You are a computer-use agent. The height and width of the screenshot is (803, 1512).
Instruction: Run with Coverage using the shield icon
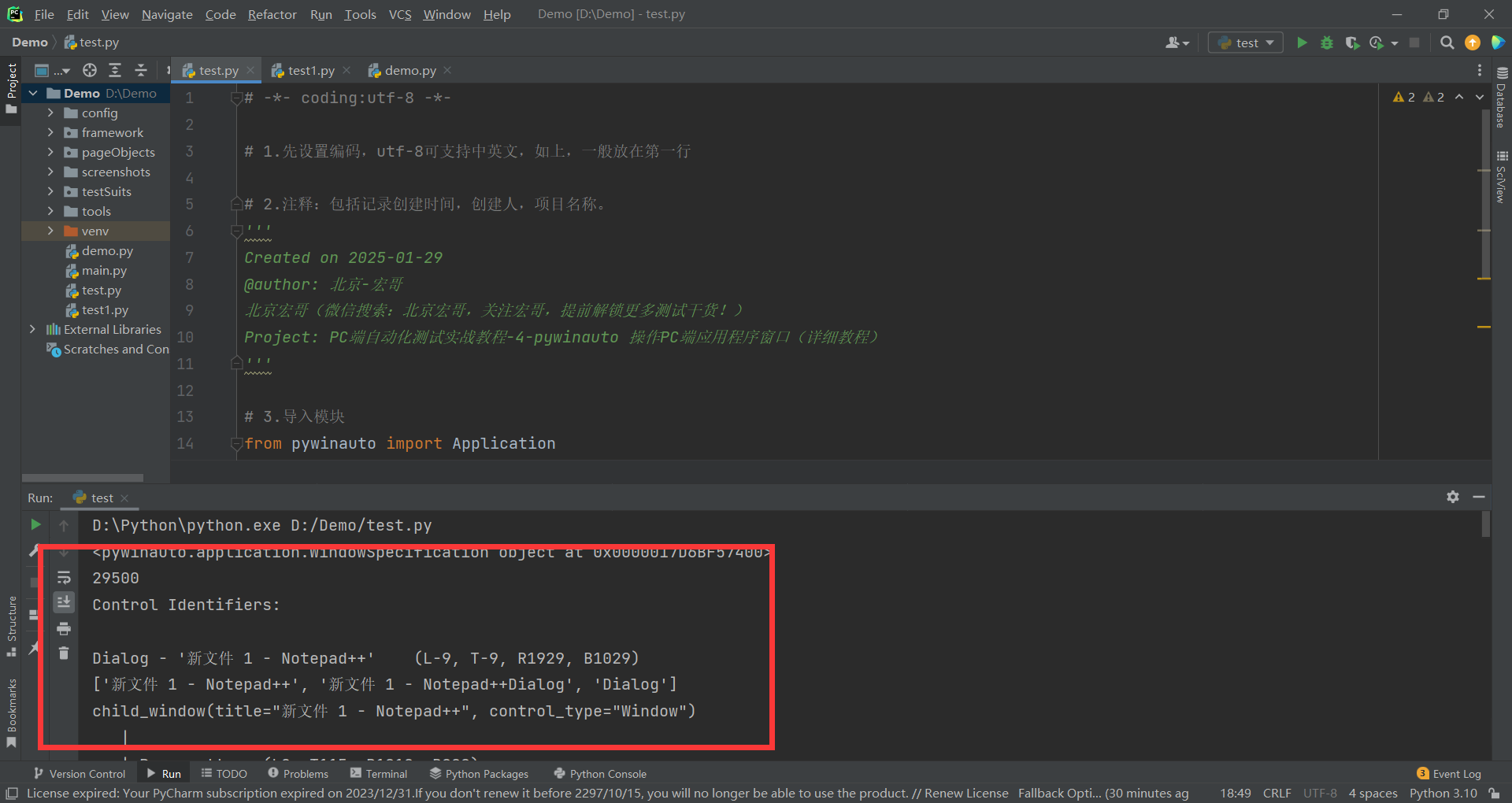1352,43
